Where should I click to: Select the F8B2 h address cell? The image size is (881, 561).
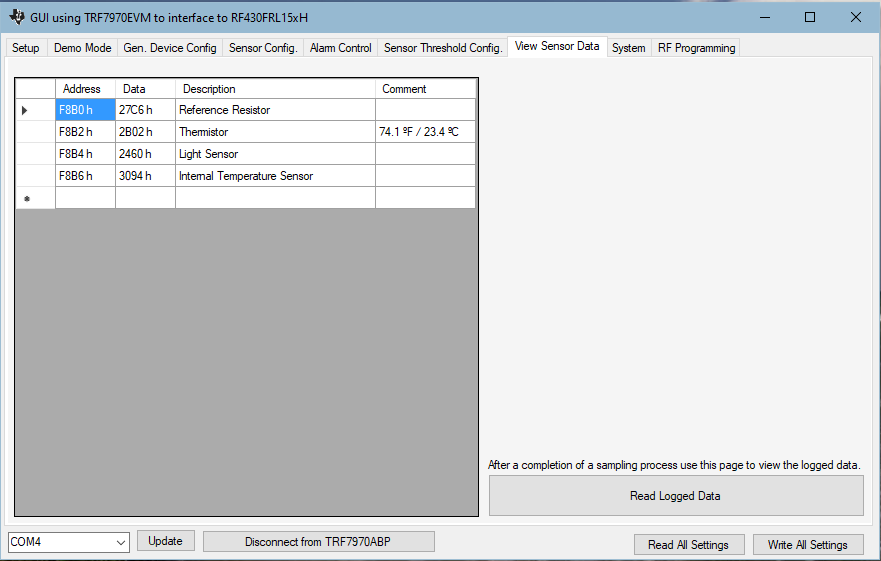[x=85, y=132]
